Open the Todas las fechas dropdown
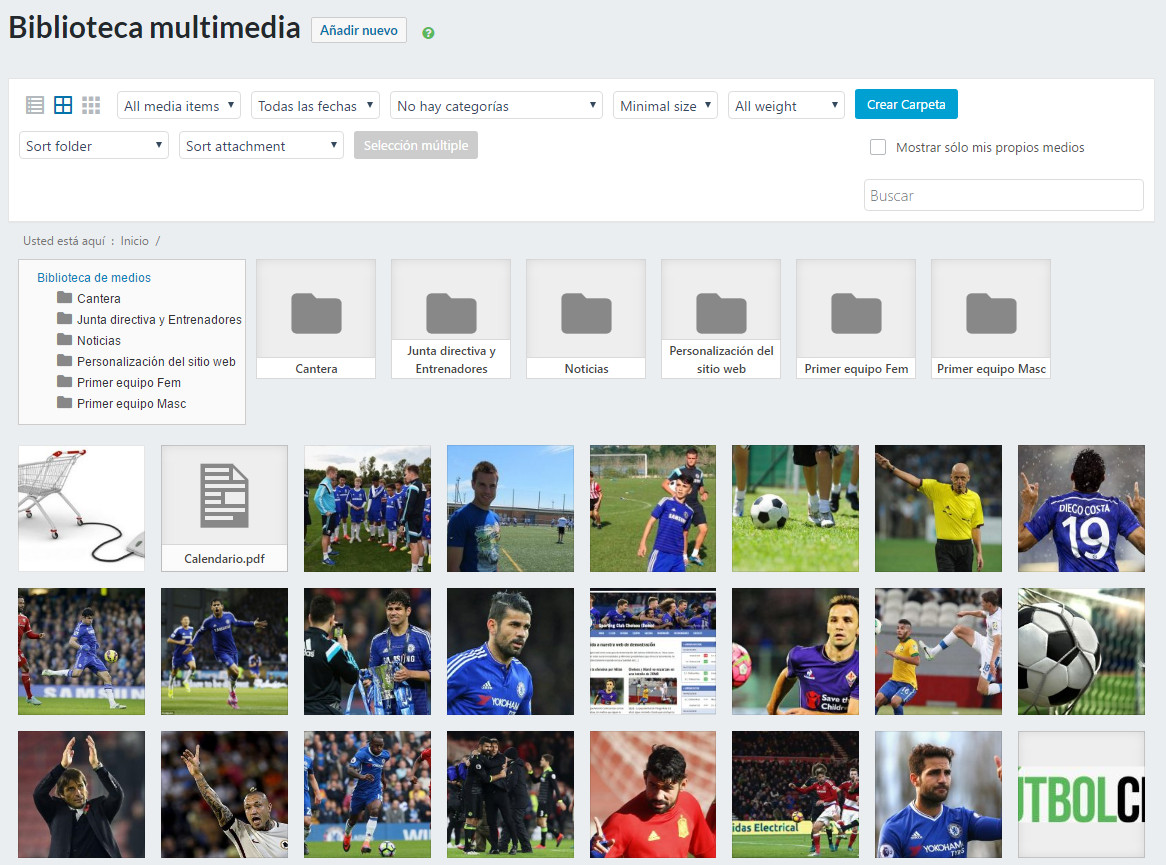1166x865 pixels. [x=315, y=106]
